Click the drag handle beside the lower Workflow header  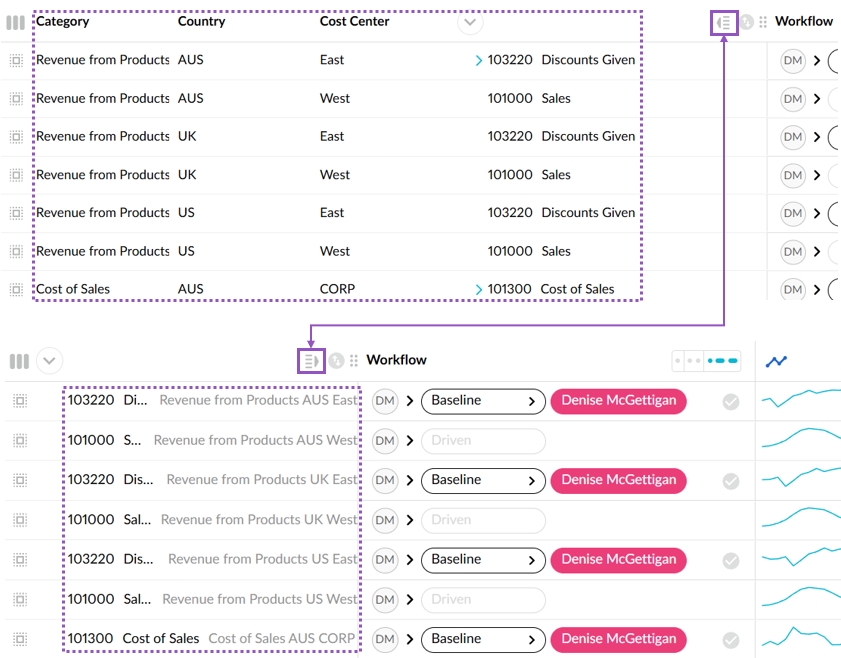[x=354, y=361]
